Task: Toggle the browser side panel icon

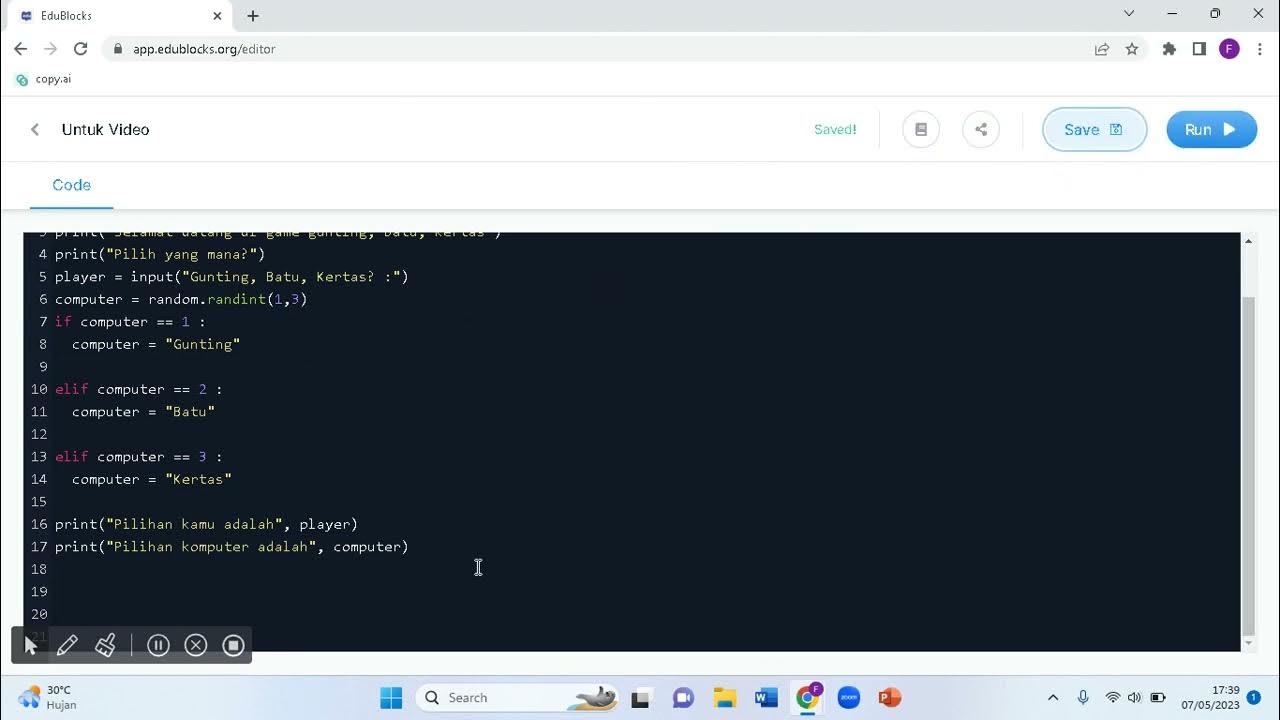Action: [x=1199, y=48]
